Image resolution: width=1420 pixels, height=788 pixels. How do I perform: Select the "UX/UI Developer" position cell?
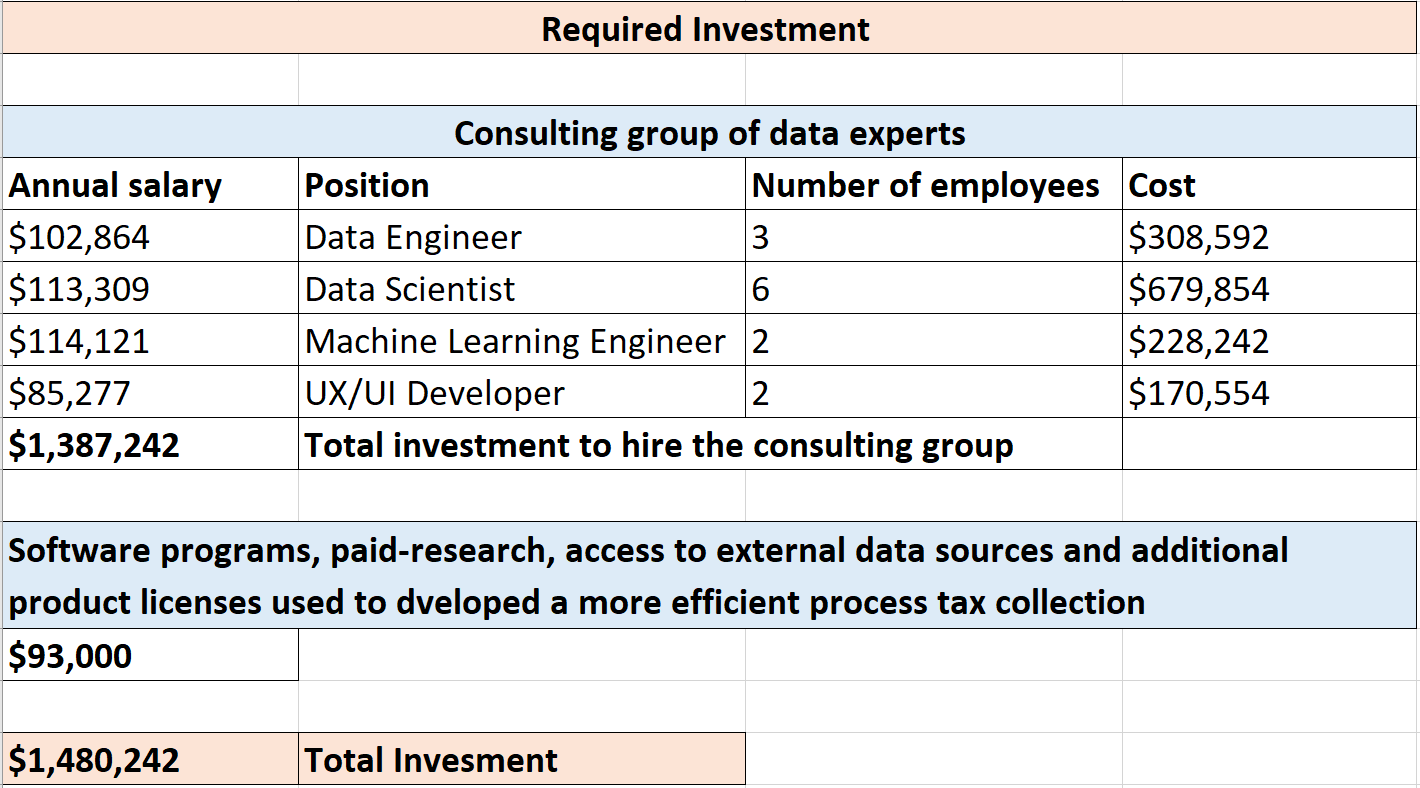(435, 394)
